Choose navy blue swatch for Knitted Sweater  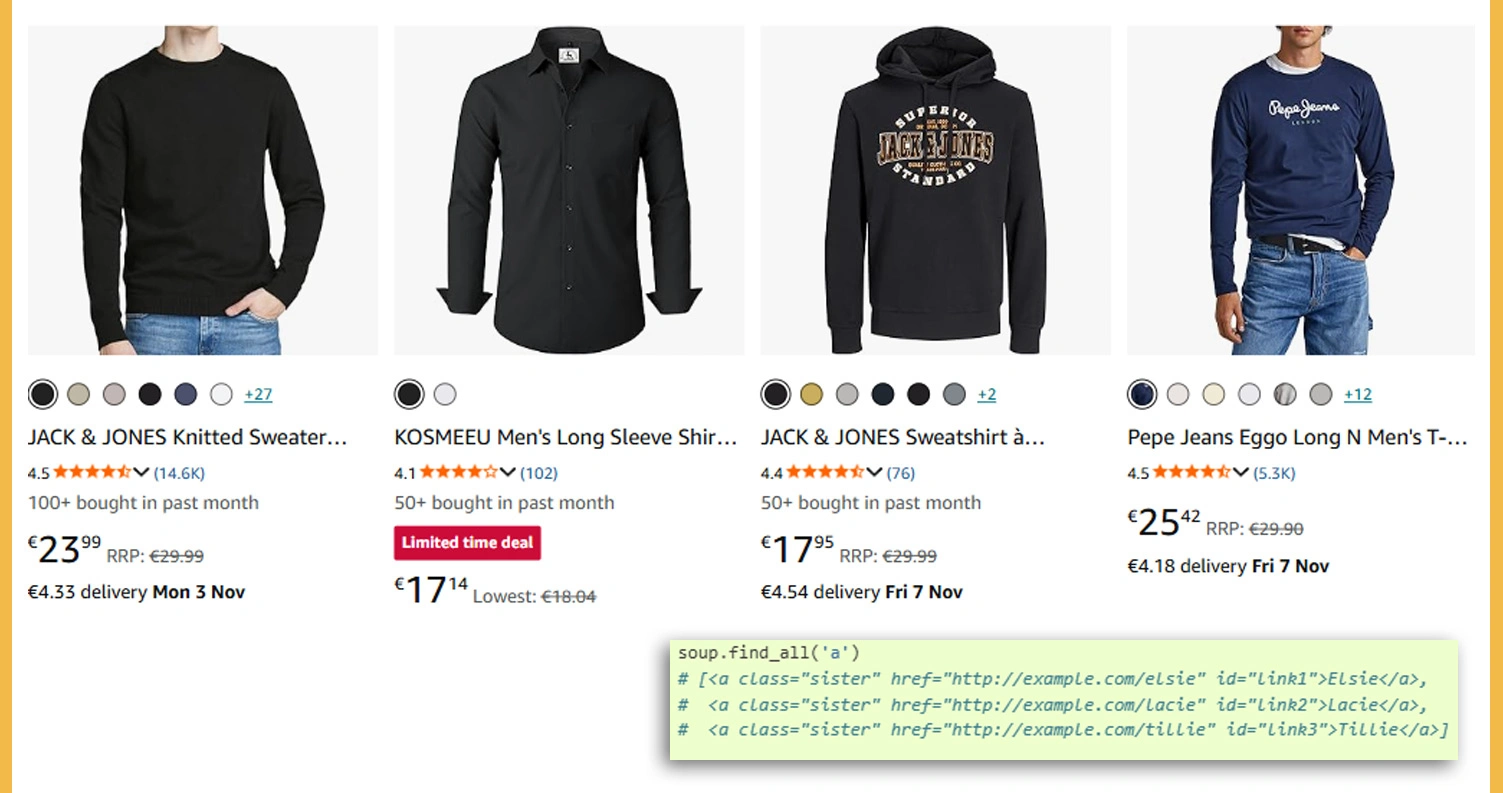click(x=186, y=394)
